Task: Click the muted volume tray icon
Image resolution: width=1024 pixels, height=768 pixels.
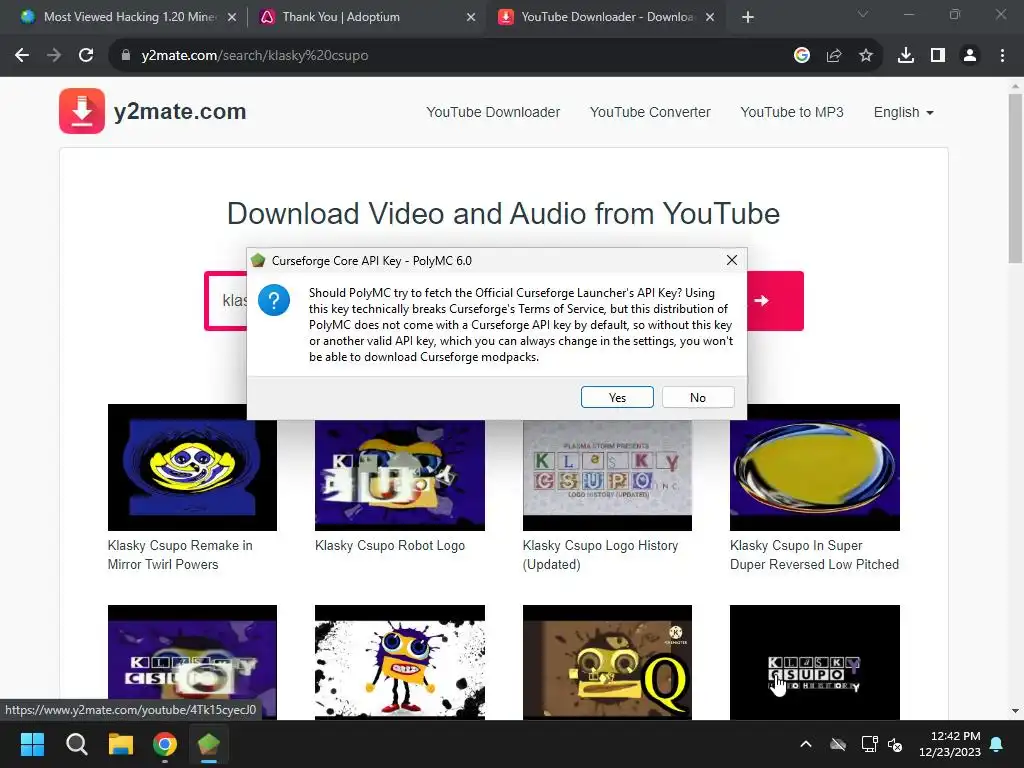Action: click(895, 744)
